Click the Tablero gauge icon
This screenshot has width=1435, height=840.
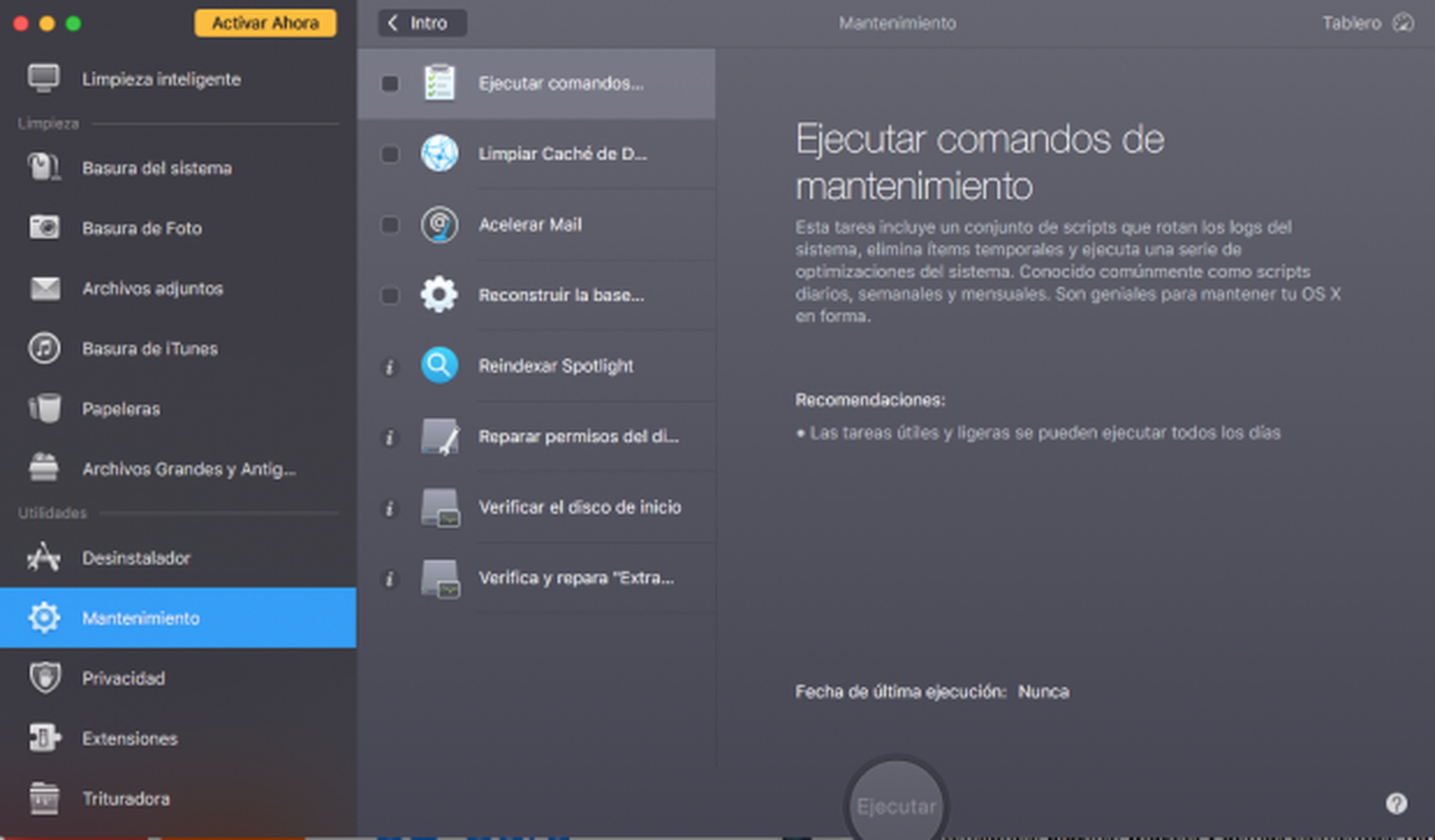point(1402,23)
